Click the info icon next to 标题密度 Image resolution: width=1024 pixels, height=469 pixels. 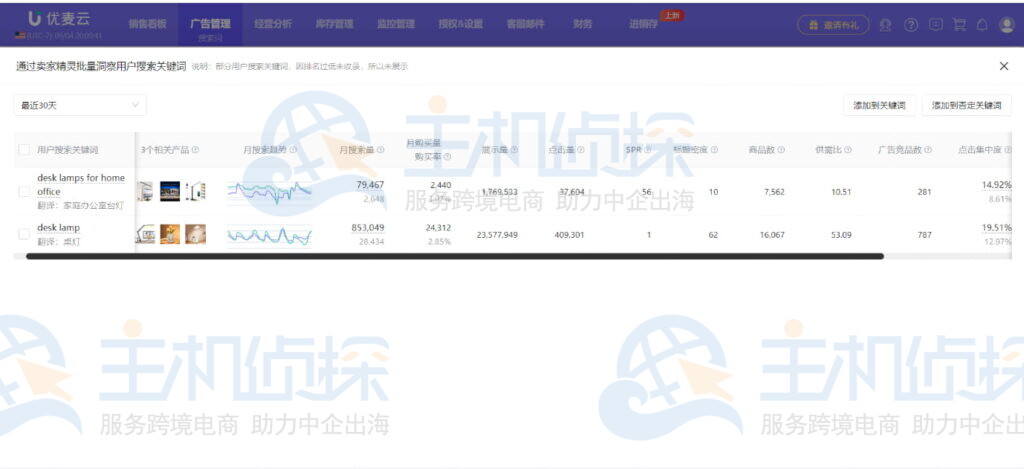(x=714, y=150)
